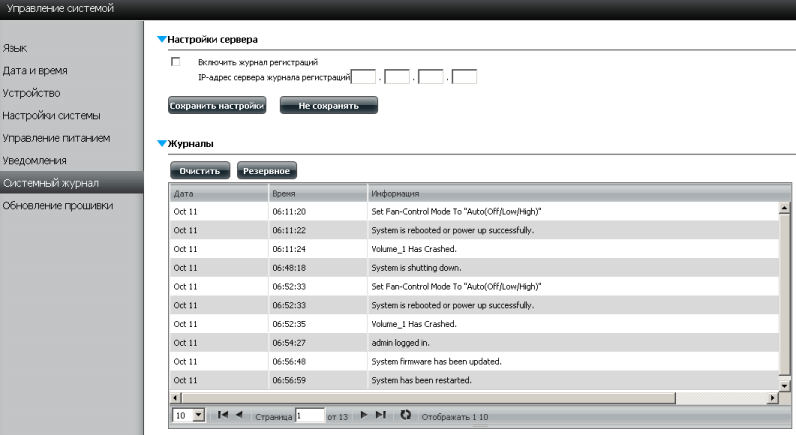The width and height of the screenshot is (796, 435).
Task: Go to next log page arrow
Action: [363, 415]
